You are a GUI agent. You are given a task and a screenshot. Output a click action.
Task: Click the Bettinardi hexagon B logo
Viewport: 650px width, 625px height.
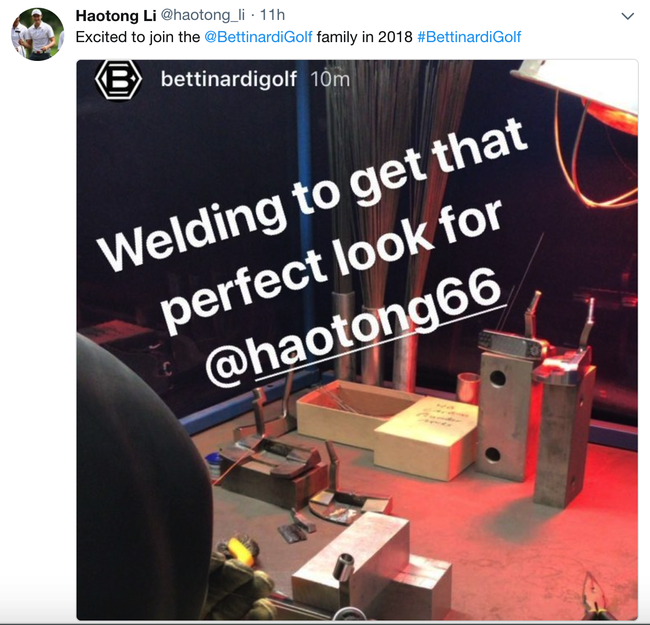[119, 79]
